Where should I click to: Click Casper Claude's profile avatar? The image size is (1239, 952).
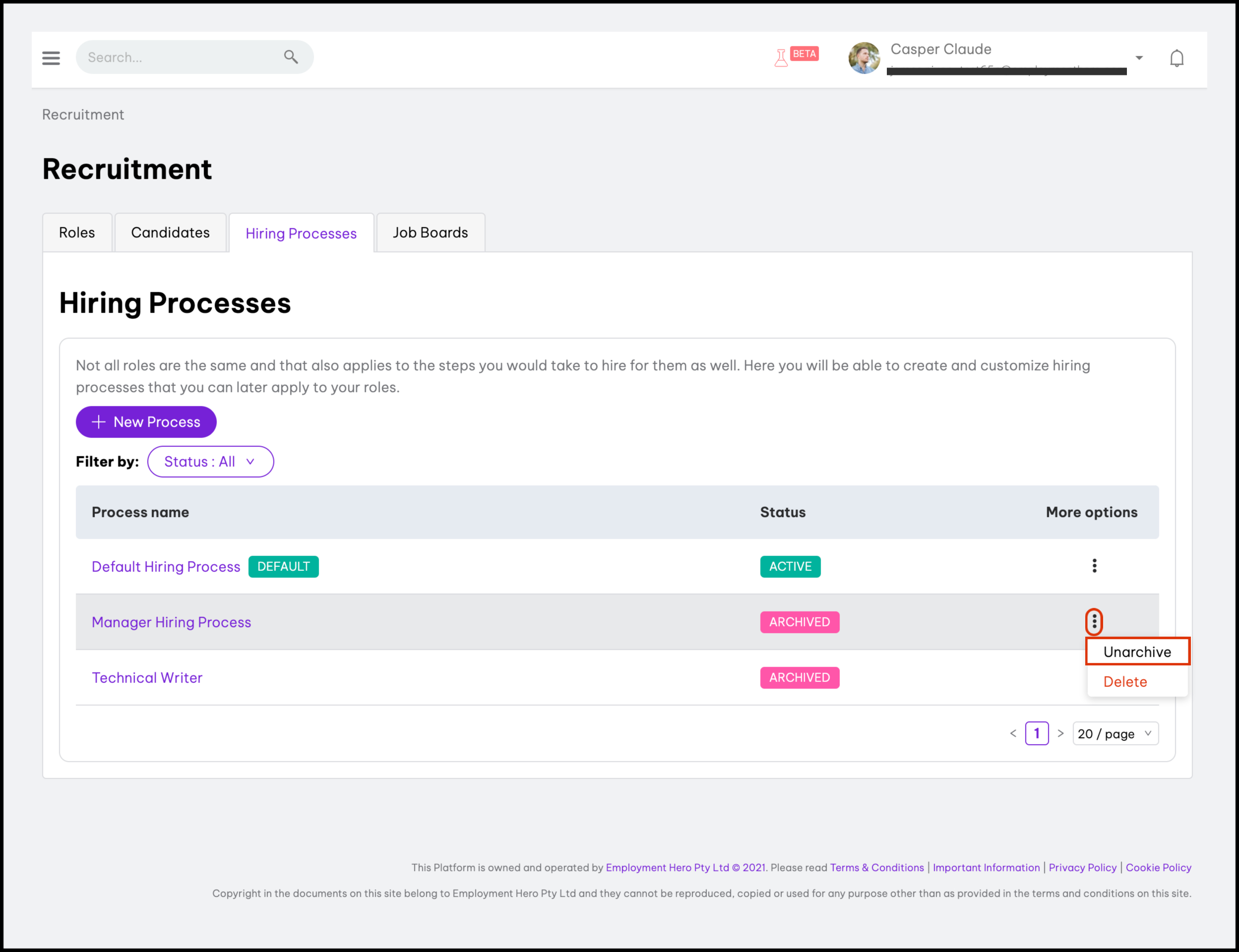point(864,58)
